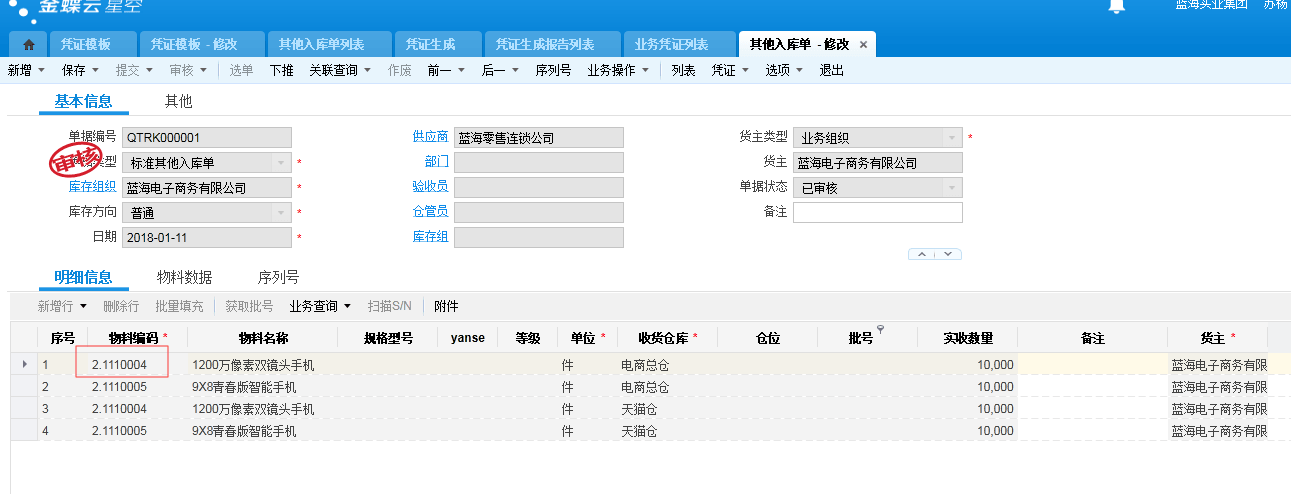Select the 序列号 detail tab
Viewport: 1291px width, 494px height.
click(x=278, y=277)
